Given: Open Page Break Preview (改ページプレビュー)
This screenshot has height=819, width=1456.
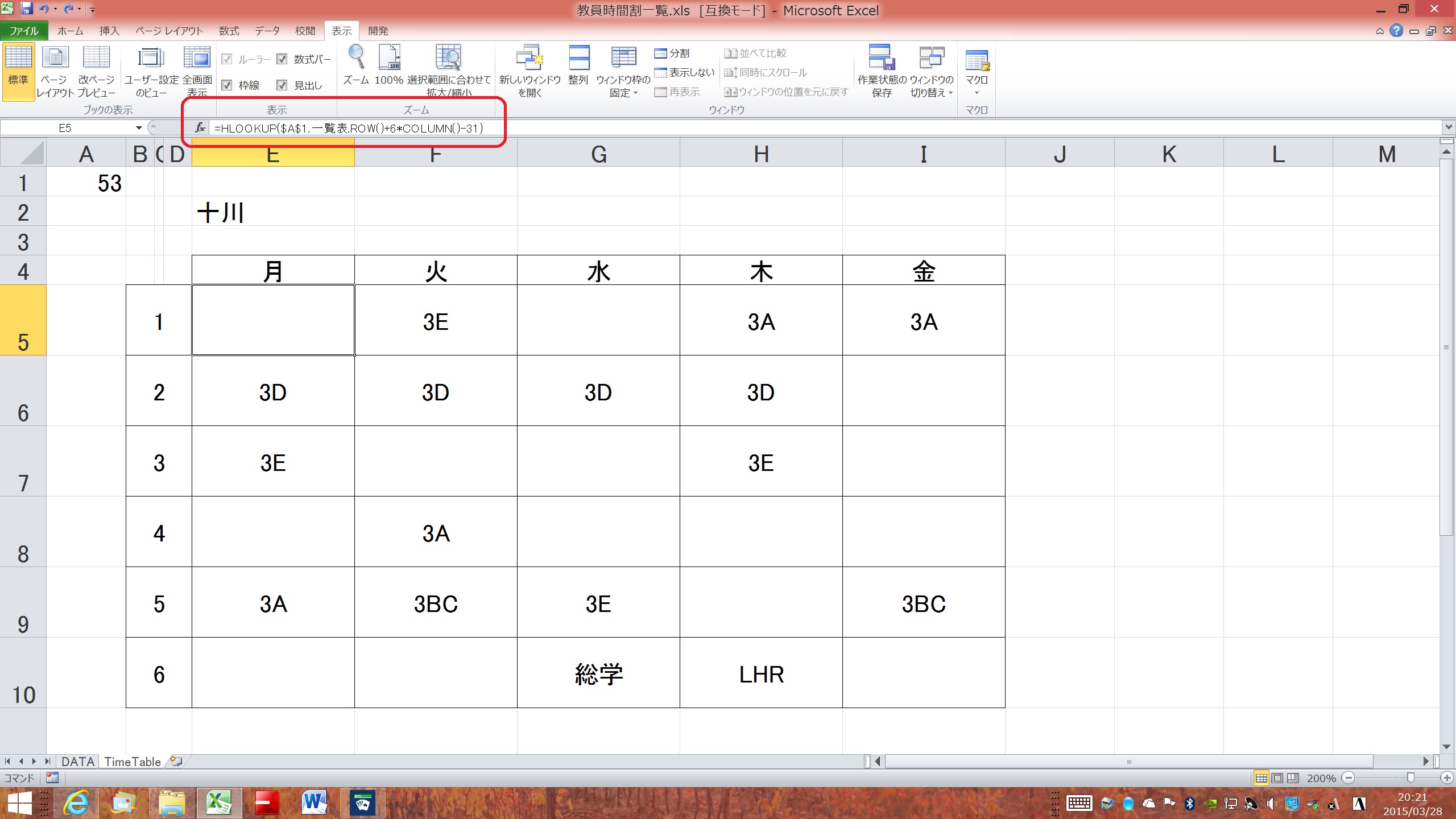Looking at the screenshot, I should [96, 71].
